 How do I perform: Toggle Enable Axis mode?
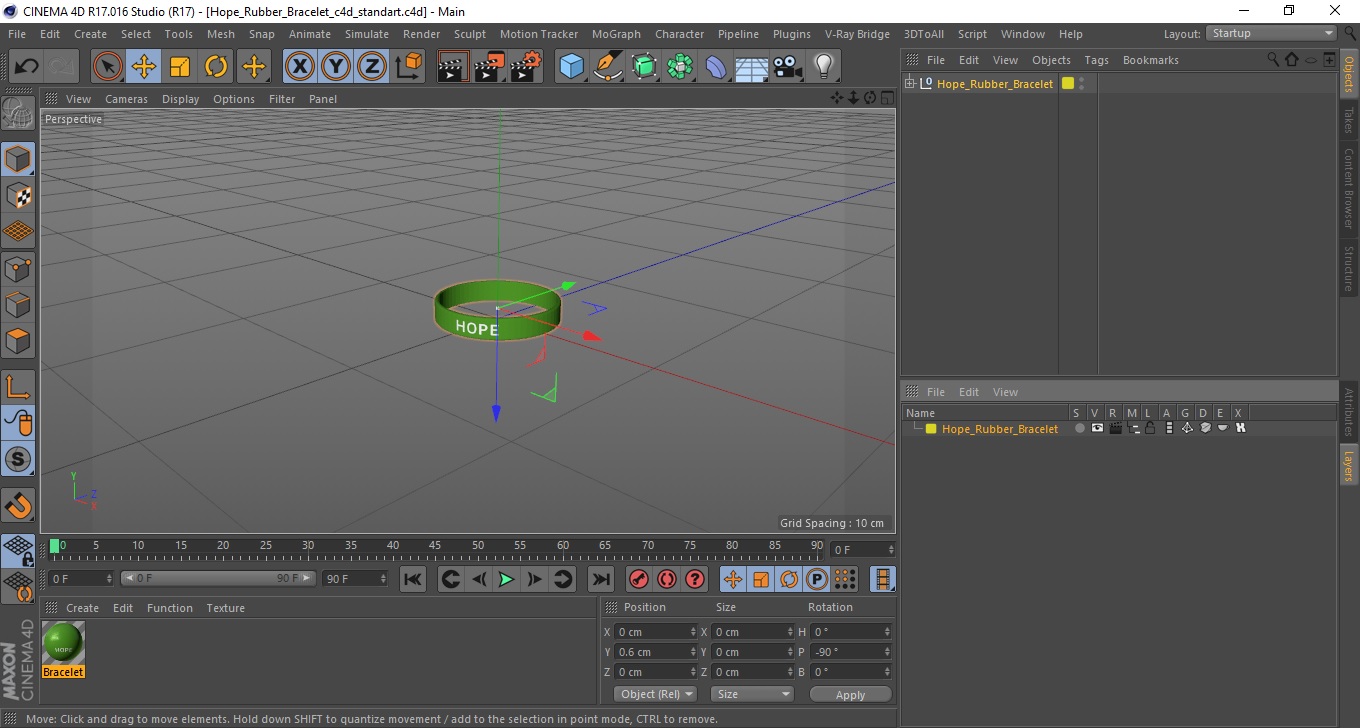pyautogui.click(x=18, y=386)
